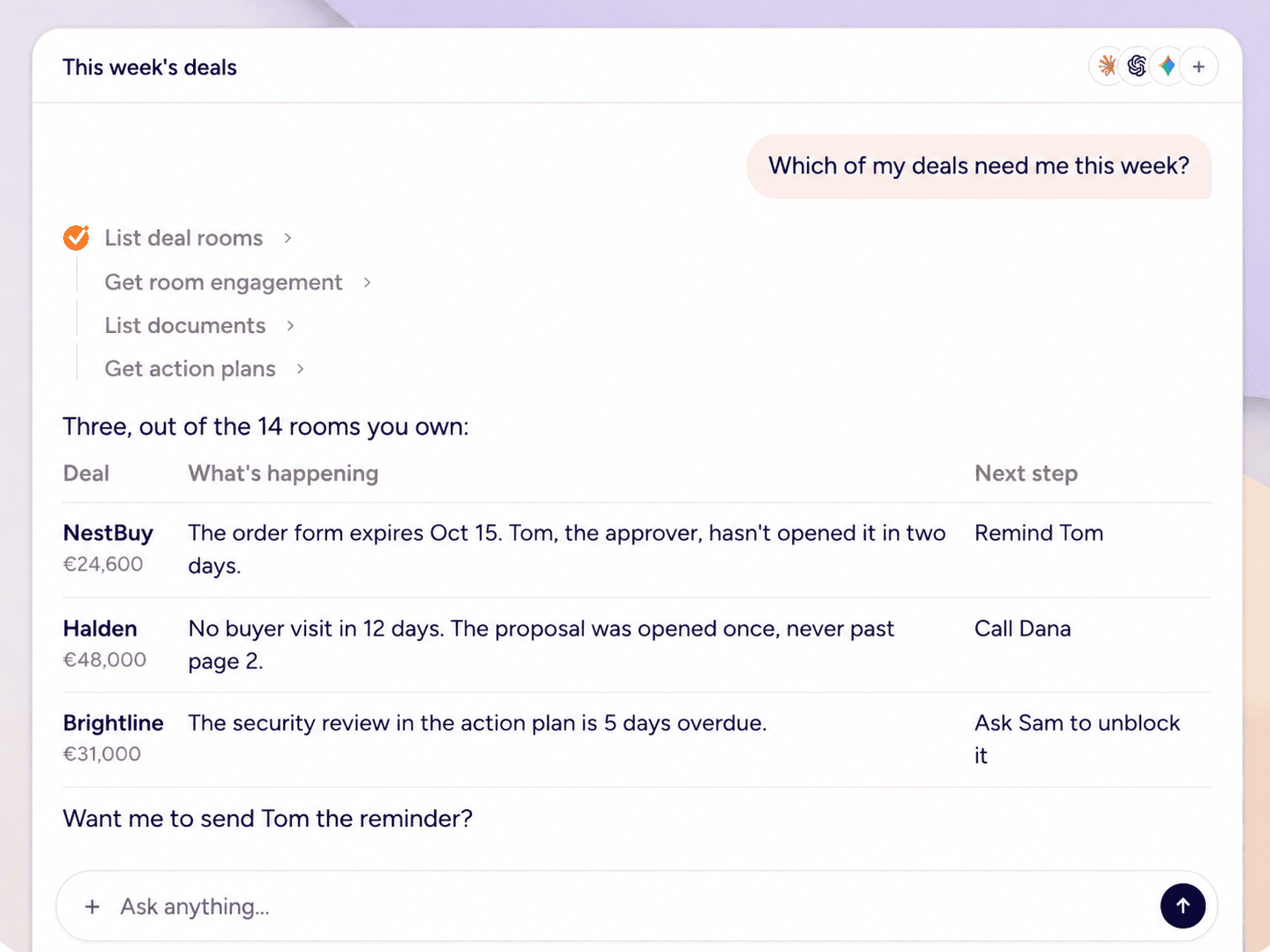Click the "Ask Sam to unblock it" next step

1077,739
